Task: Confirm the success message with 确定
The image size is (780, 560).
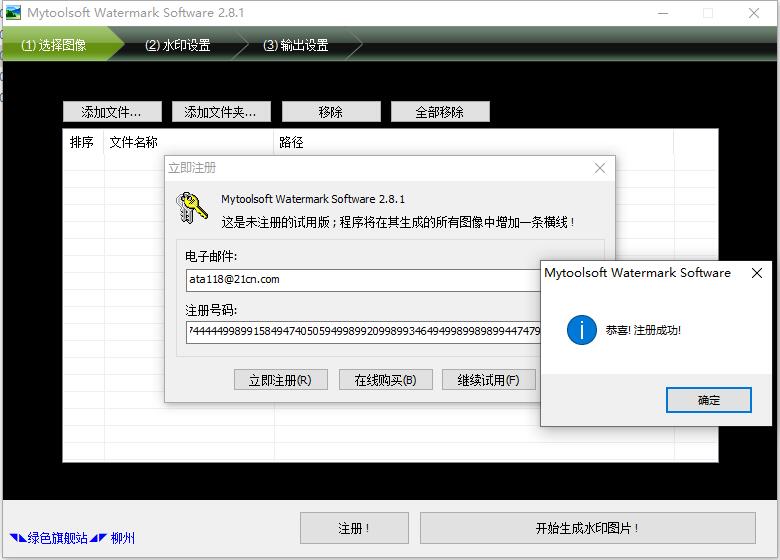Action: point(708,400)
